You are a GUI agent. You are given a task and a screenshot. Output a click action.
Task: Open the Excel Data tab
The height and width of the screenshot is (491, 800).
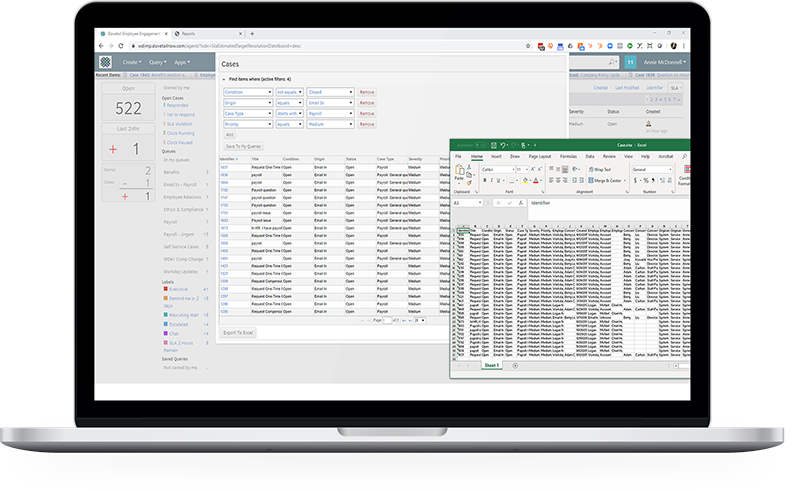point(590,156)
